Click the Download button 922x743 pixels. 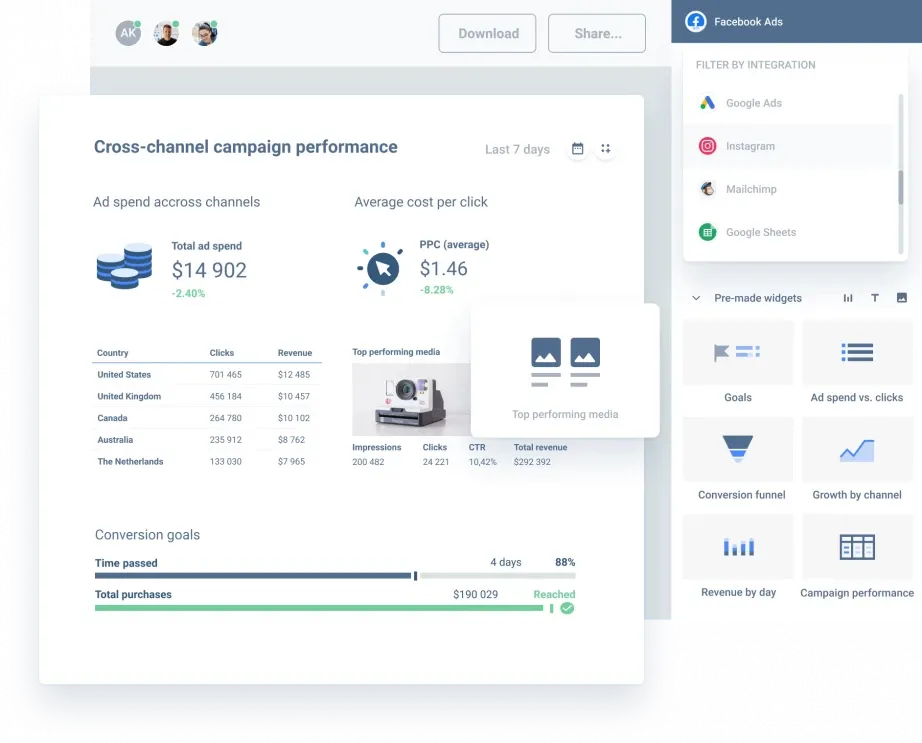click(487, 33)
